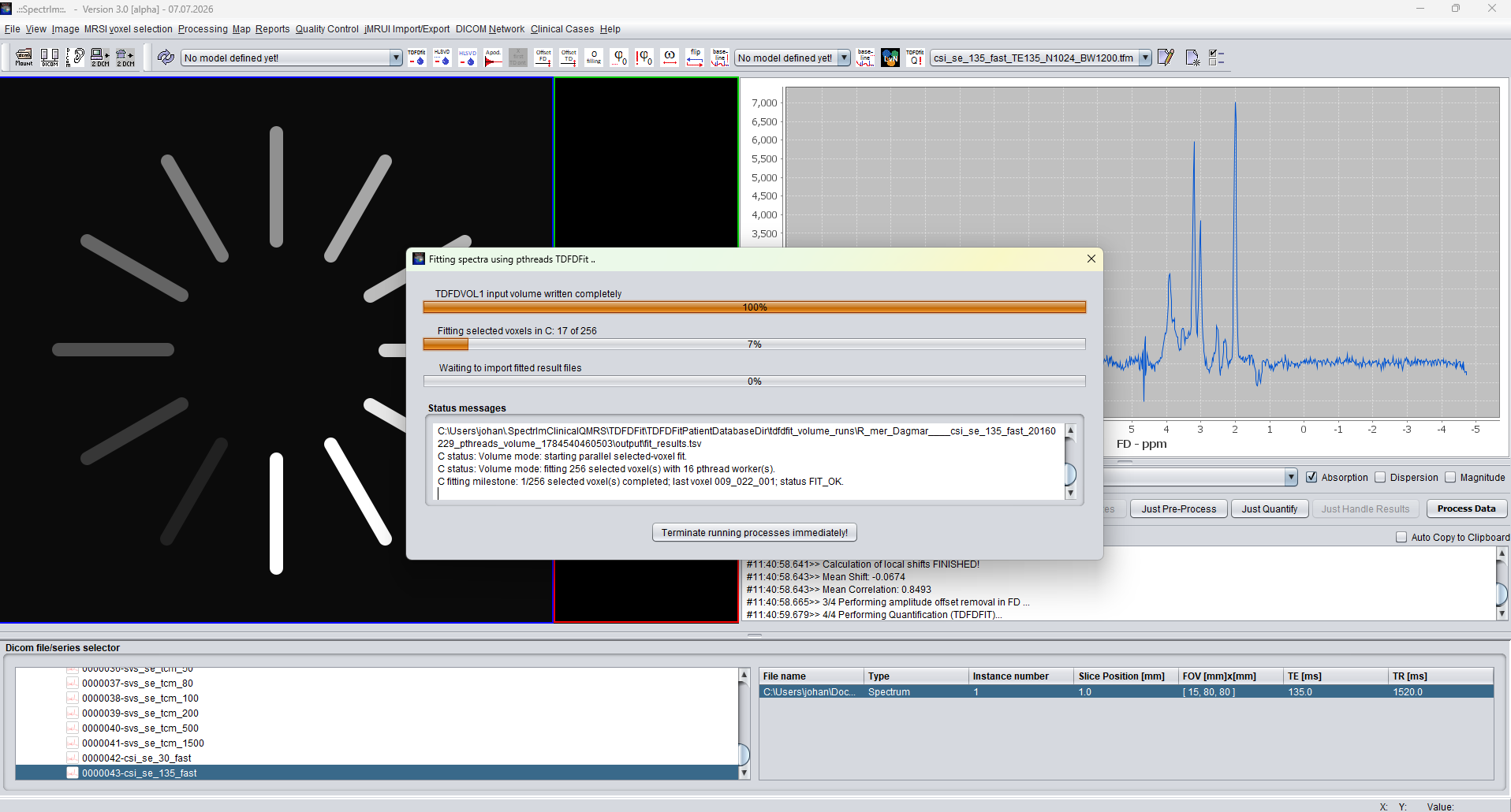Click the Offset FD correction icon

543,58
